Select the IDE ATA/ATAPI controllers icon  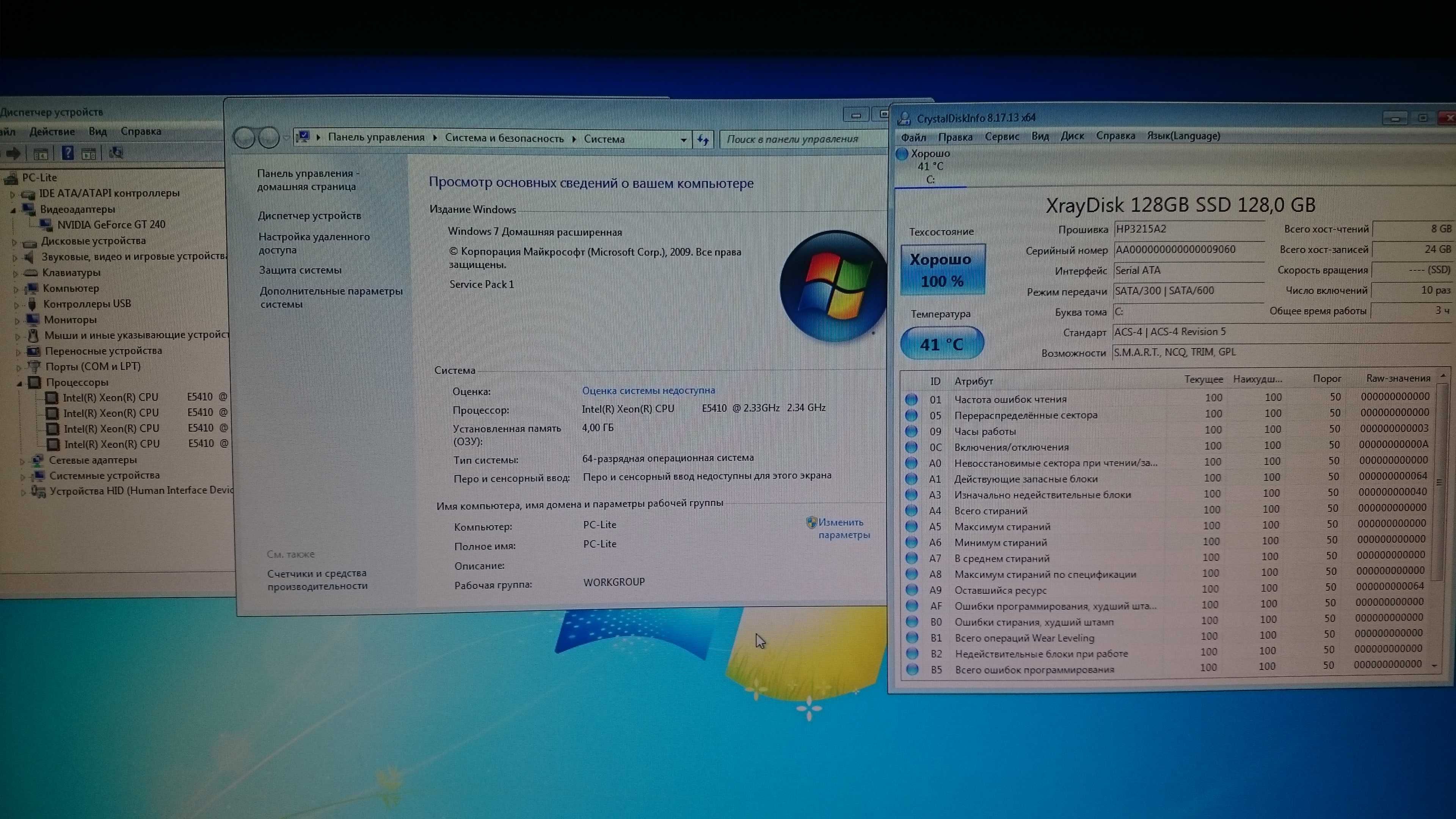[28, 194]
